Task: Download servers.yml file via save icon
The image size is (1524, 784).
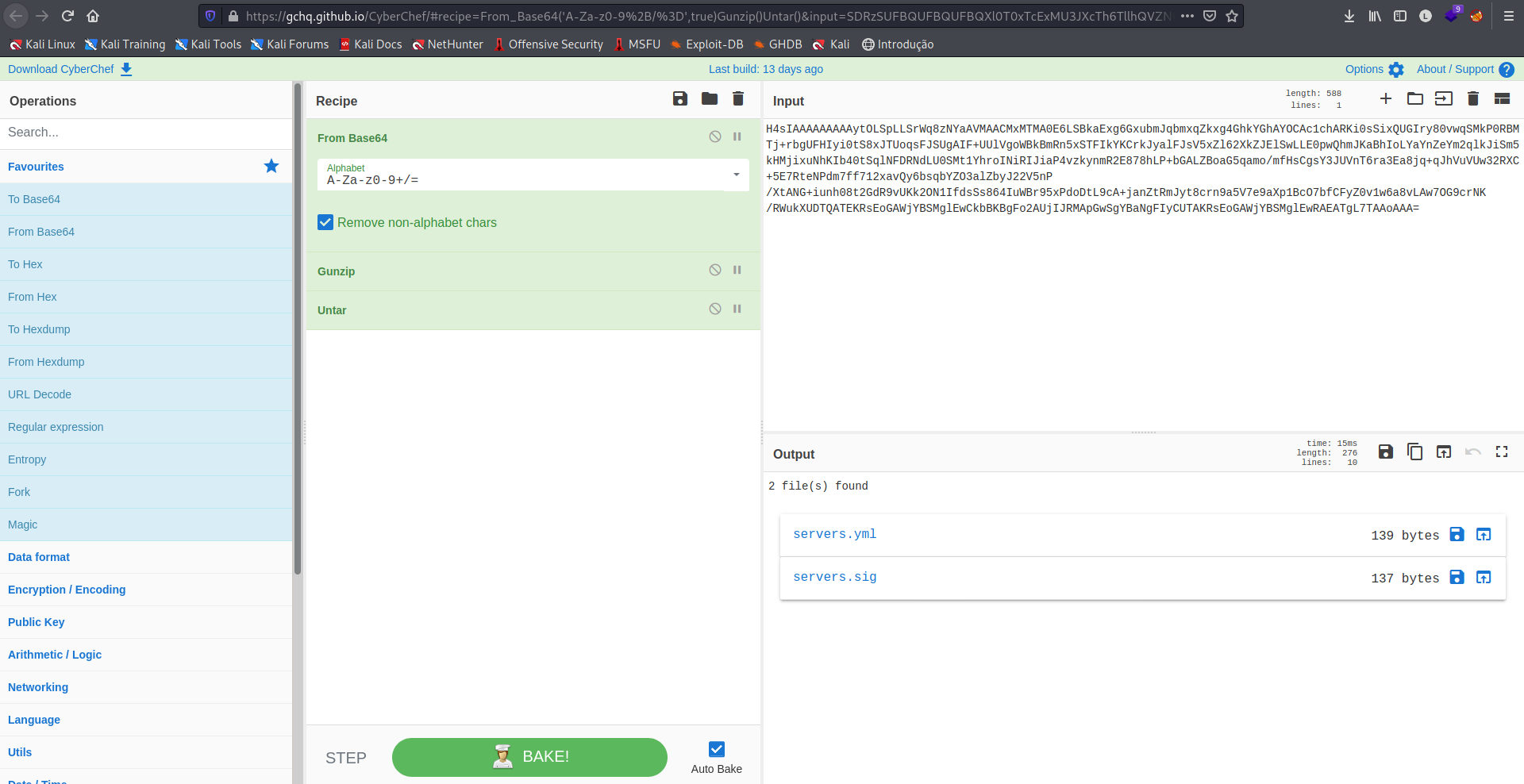Action: click(1457, 535)
